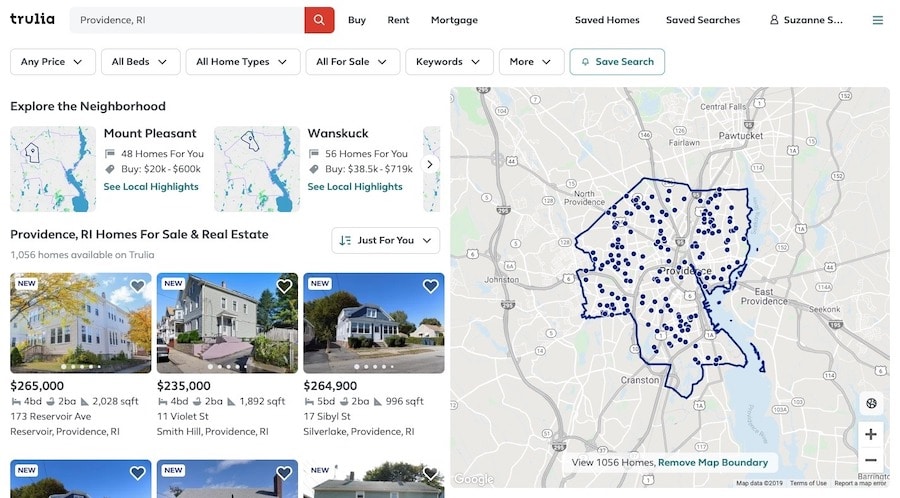This screenshot has width=900, height=498.
Task: Open Saved Homes page
Action: [607, 20]
